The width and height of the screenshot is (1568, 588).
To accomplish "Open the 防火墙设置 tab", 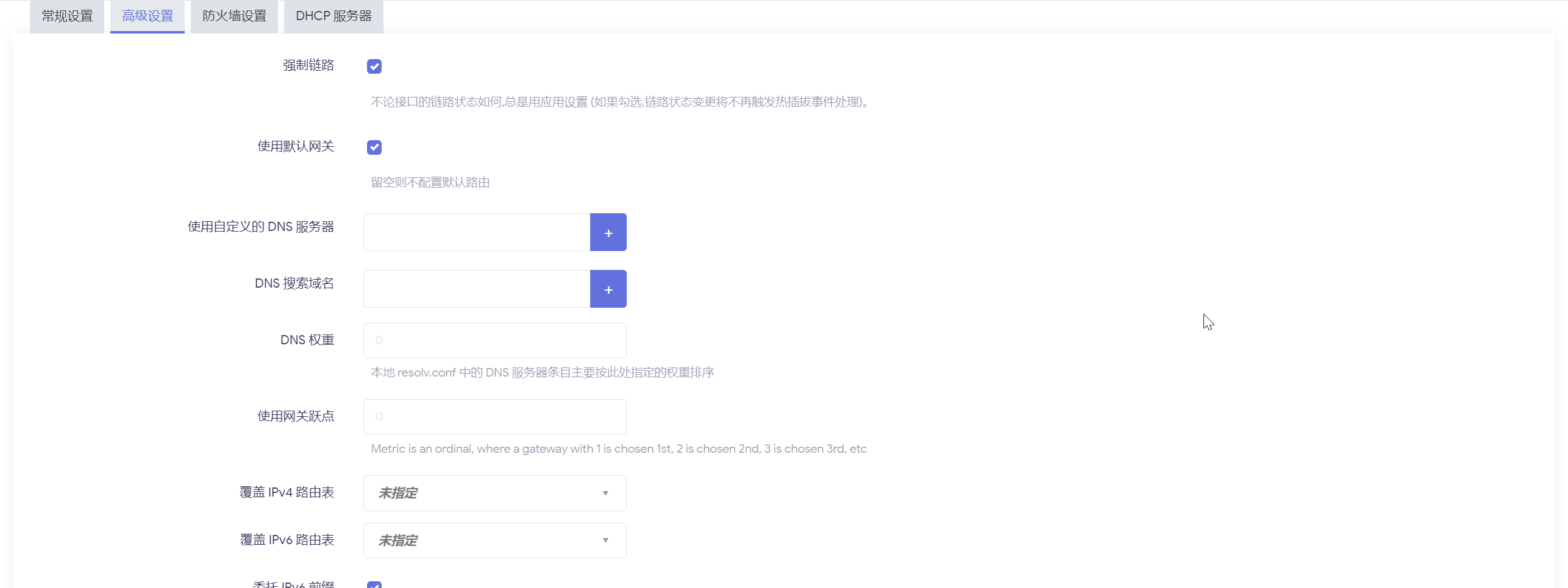I will 234,16.
